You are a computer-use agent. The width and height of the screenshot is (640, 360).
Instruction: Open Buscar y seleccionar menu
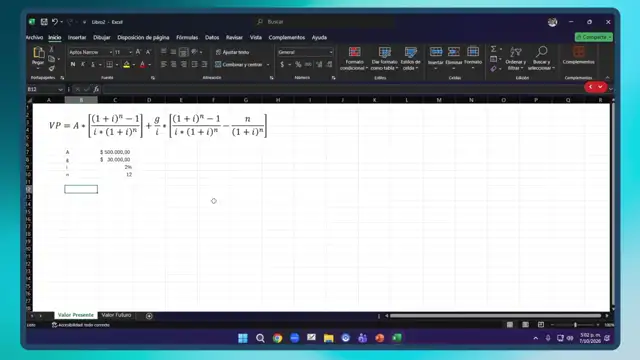click(541, 58)
